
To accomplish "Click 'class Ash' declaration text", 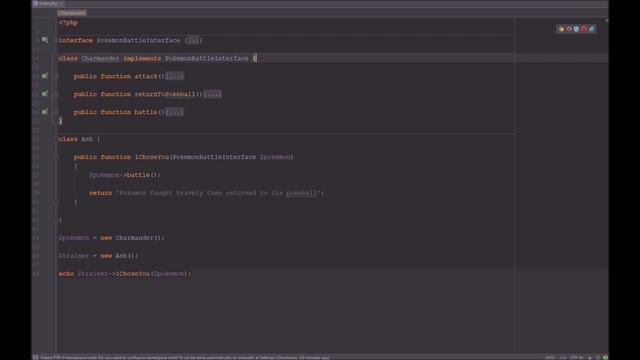I will coord(76,139).
